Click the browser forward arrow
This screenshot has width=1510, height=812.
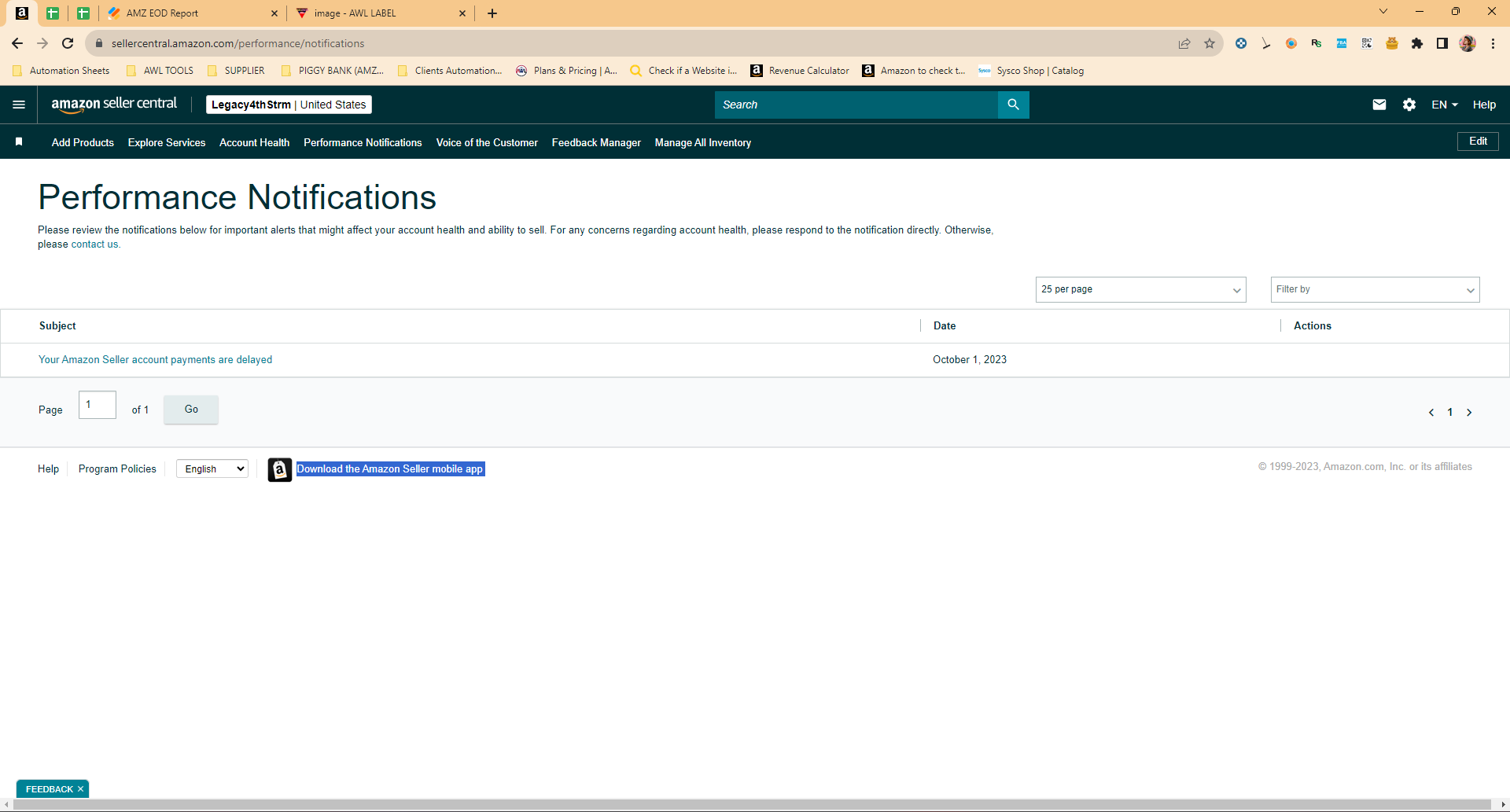(42, 43)
